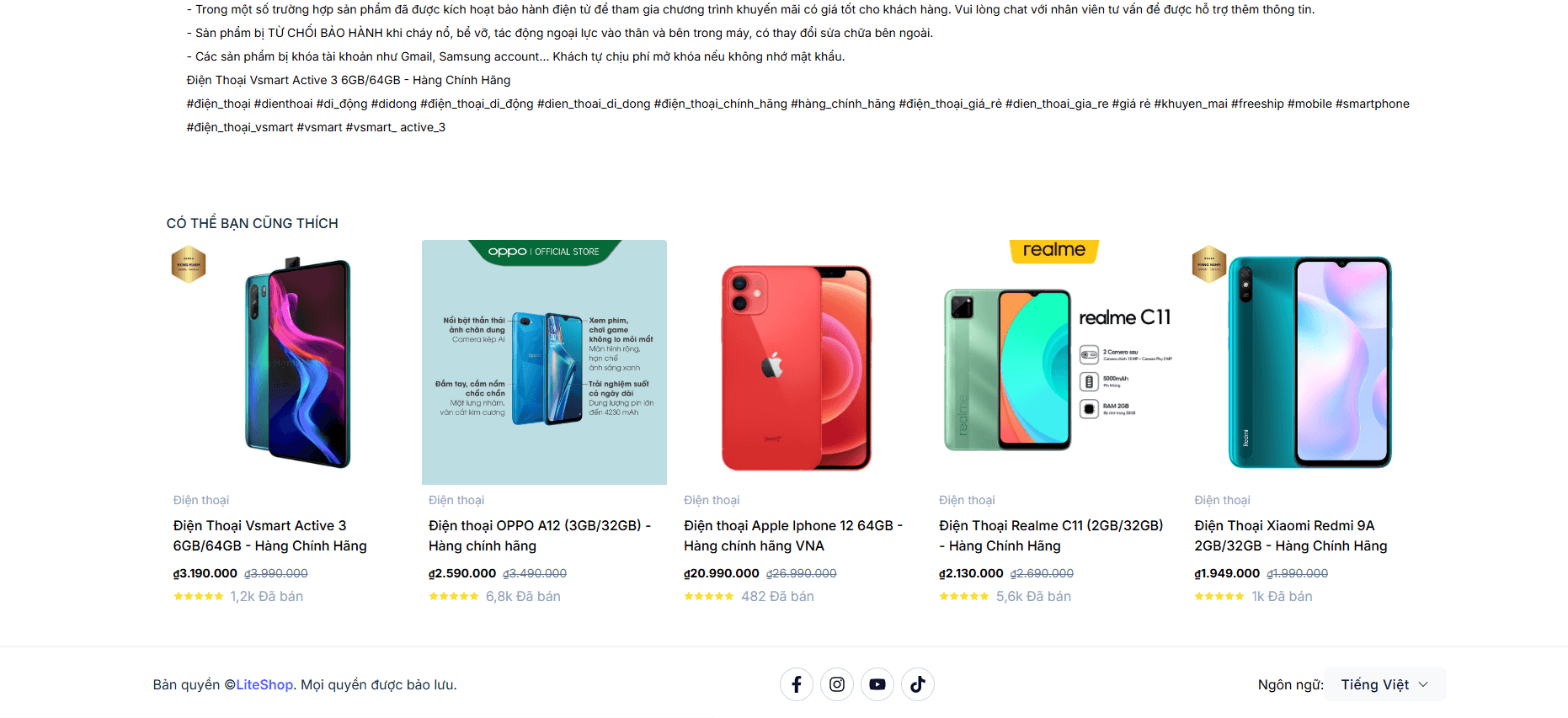Image resolution: width=1568 pixels, height=718 pixels.
Task: Open the YouTube social icon
Action: [877, 684]
